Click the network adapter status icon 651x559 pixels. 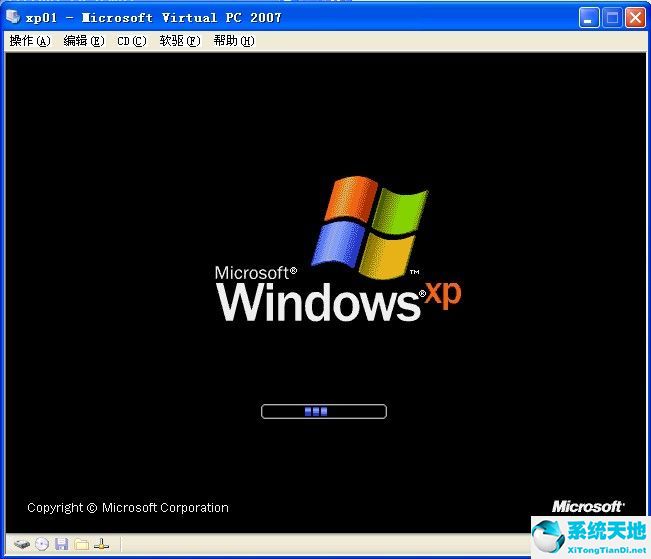(101, 544)
